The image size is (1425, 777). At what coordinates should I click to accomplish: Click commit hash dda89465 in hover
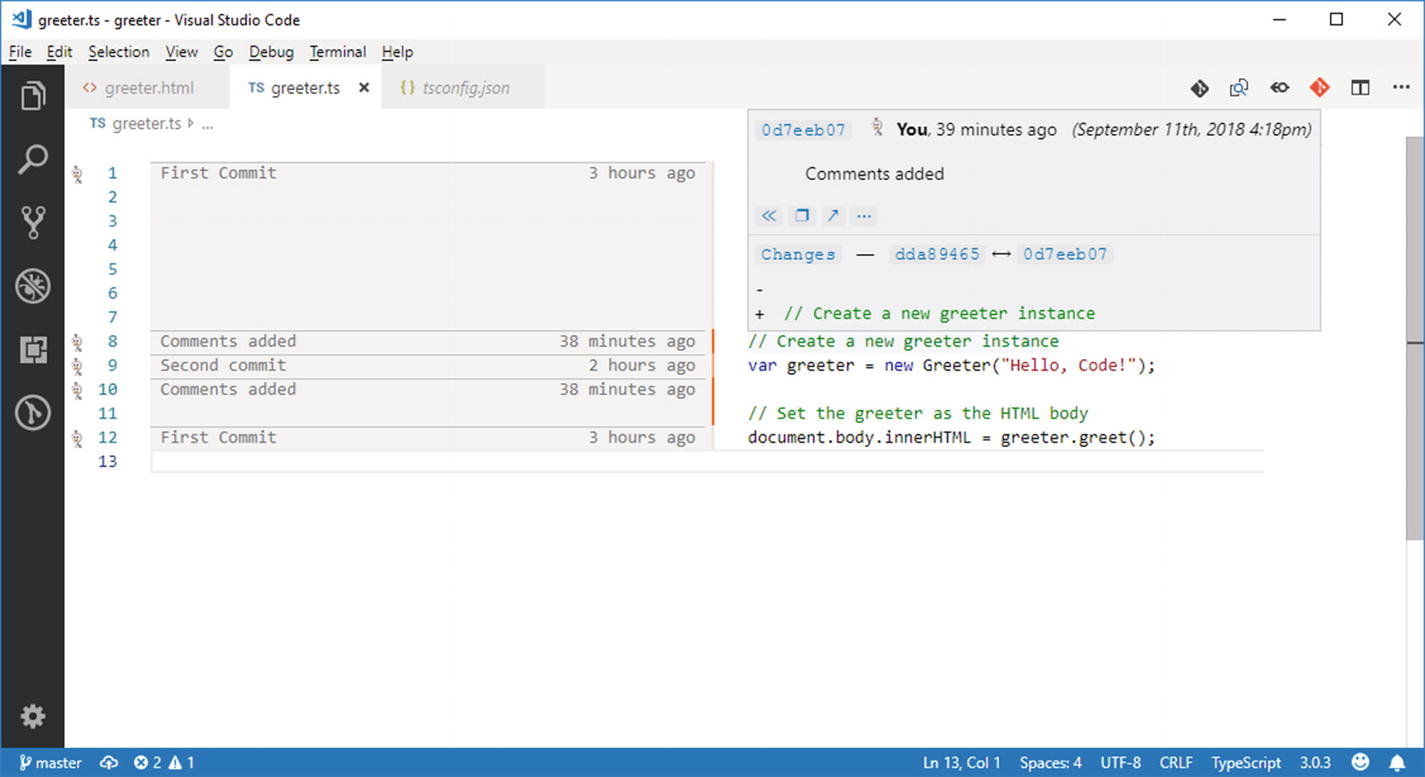937,254
